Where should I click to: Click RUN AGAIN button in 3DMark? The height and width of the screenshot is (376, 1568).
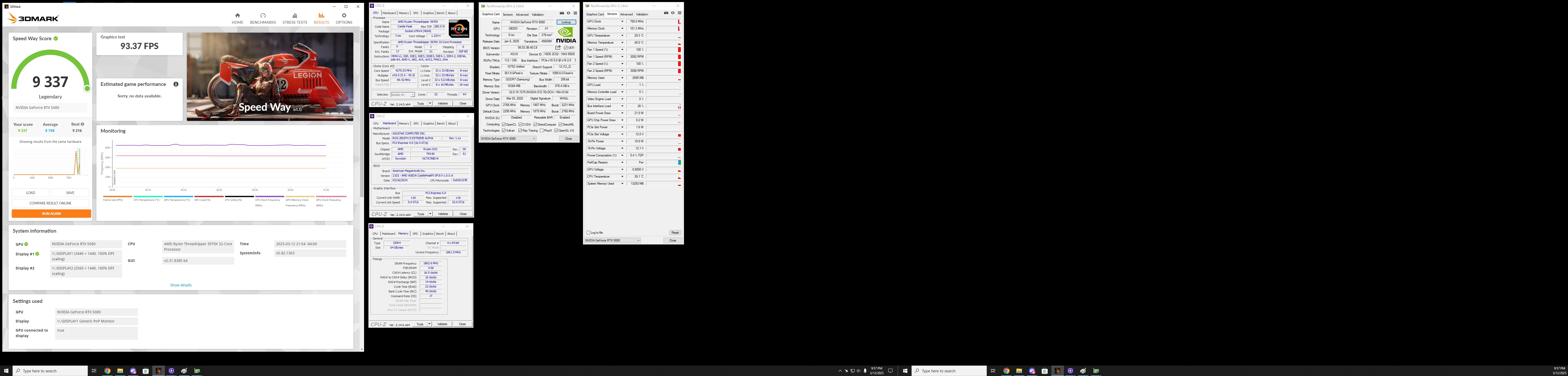[51, 214]
